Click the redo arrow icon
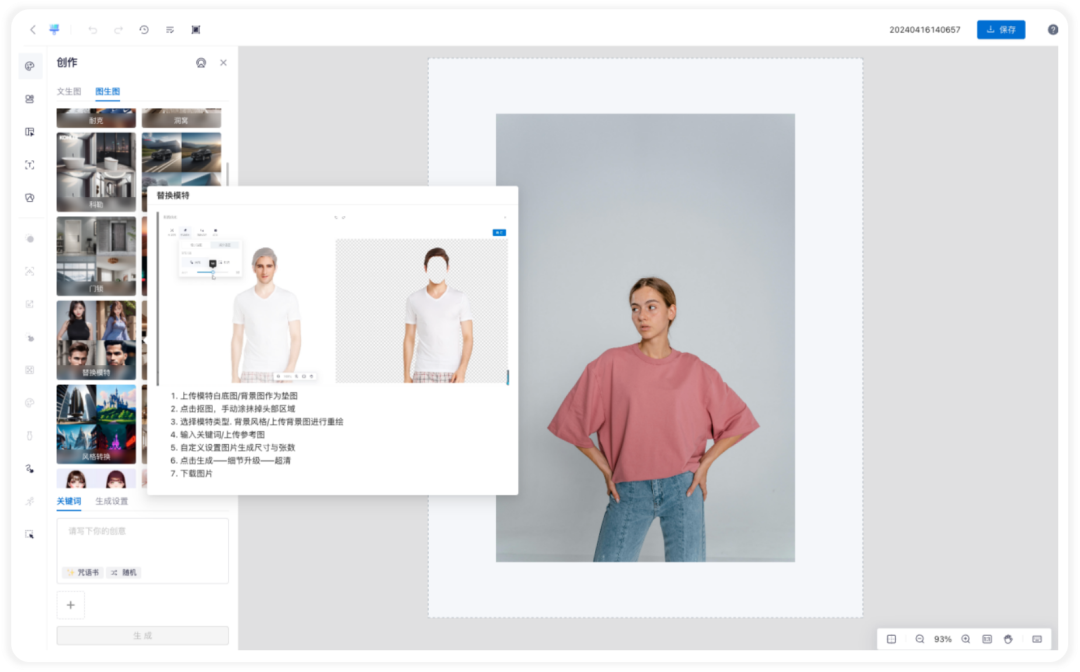This screenshot has height=672, width=1080. pos(119,30)
